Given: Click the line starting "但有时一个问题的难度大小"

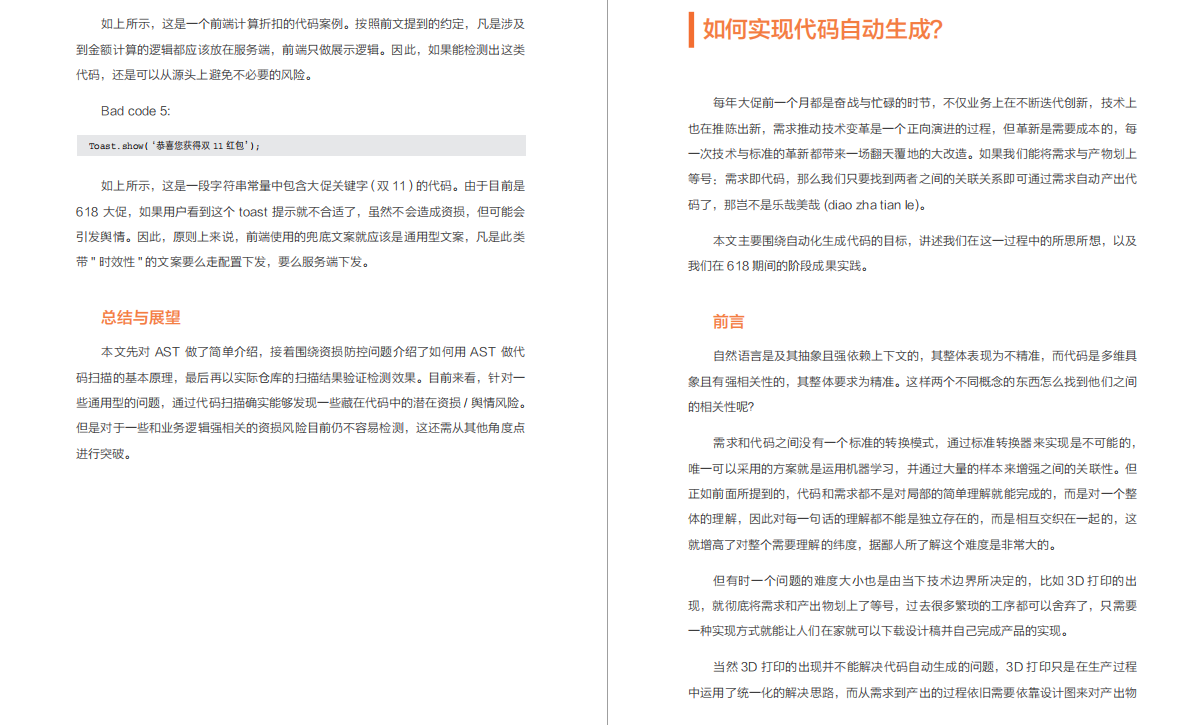Looking at the screenshot, I should (x=924, y=581).
